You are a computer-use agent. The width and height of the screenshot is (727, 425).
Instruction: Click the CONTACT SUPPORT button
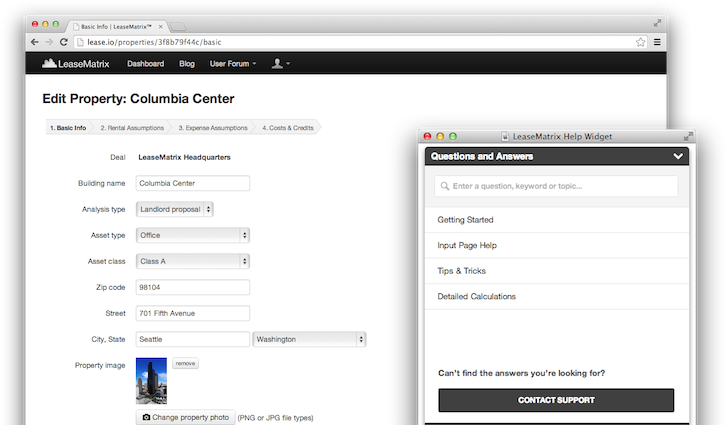click(x=556, y=400)
